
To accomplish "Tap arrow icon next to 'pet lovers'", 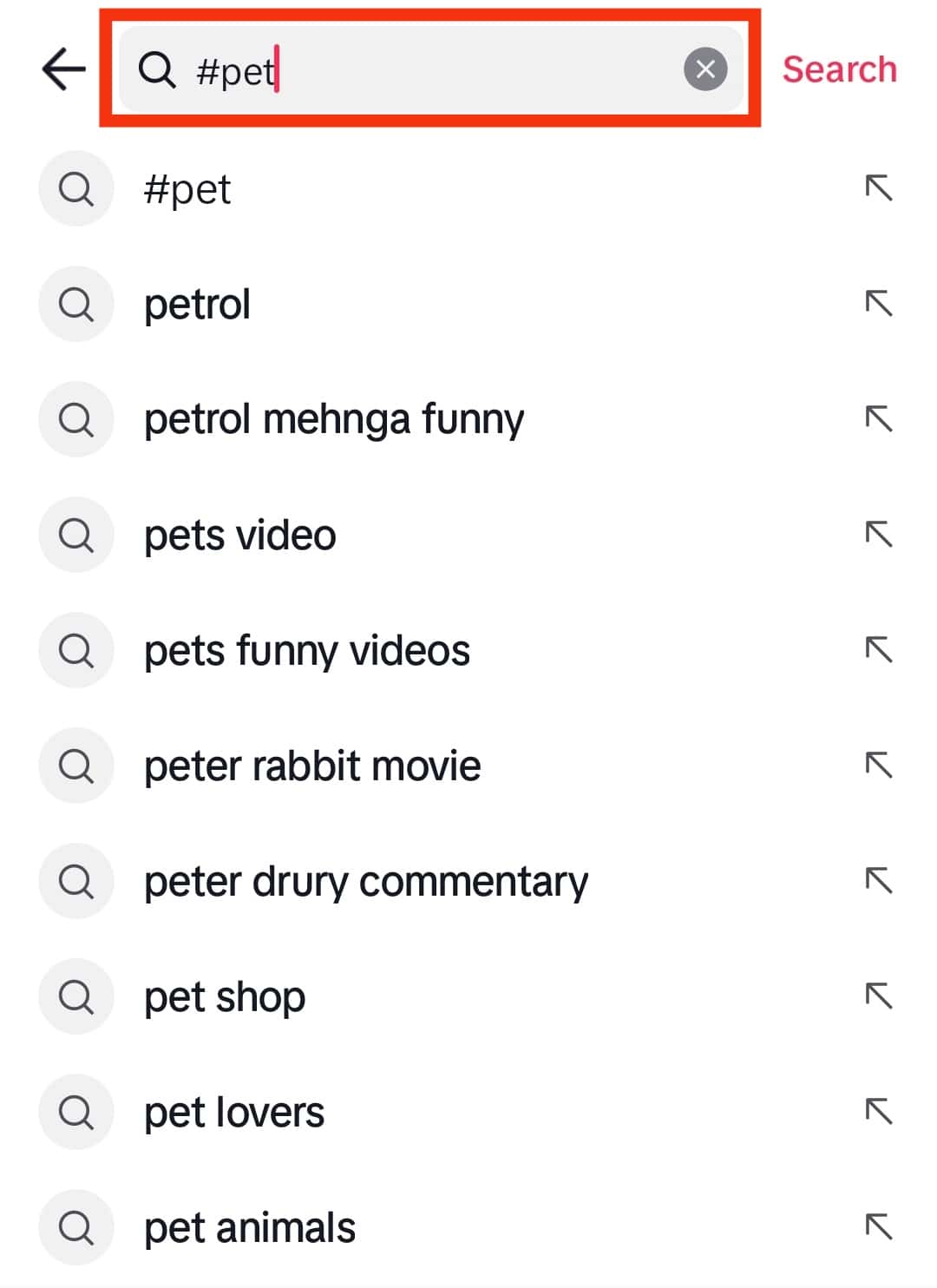I will [x=879, y=1112].
